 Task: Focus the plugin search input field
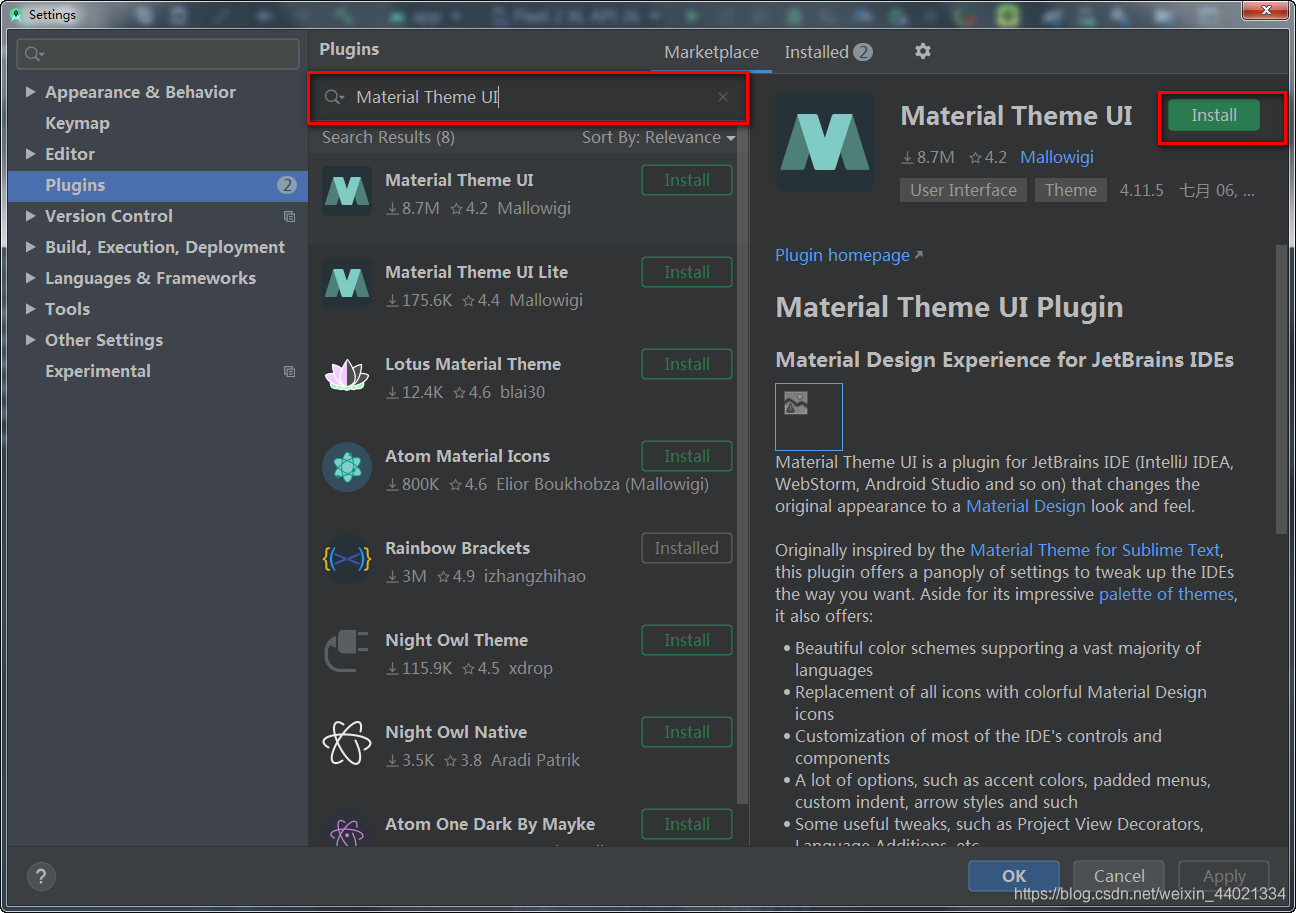pos(528,97)
